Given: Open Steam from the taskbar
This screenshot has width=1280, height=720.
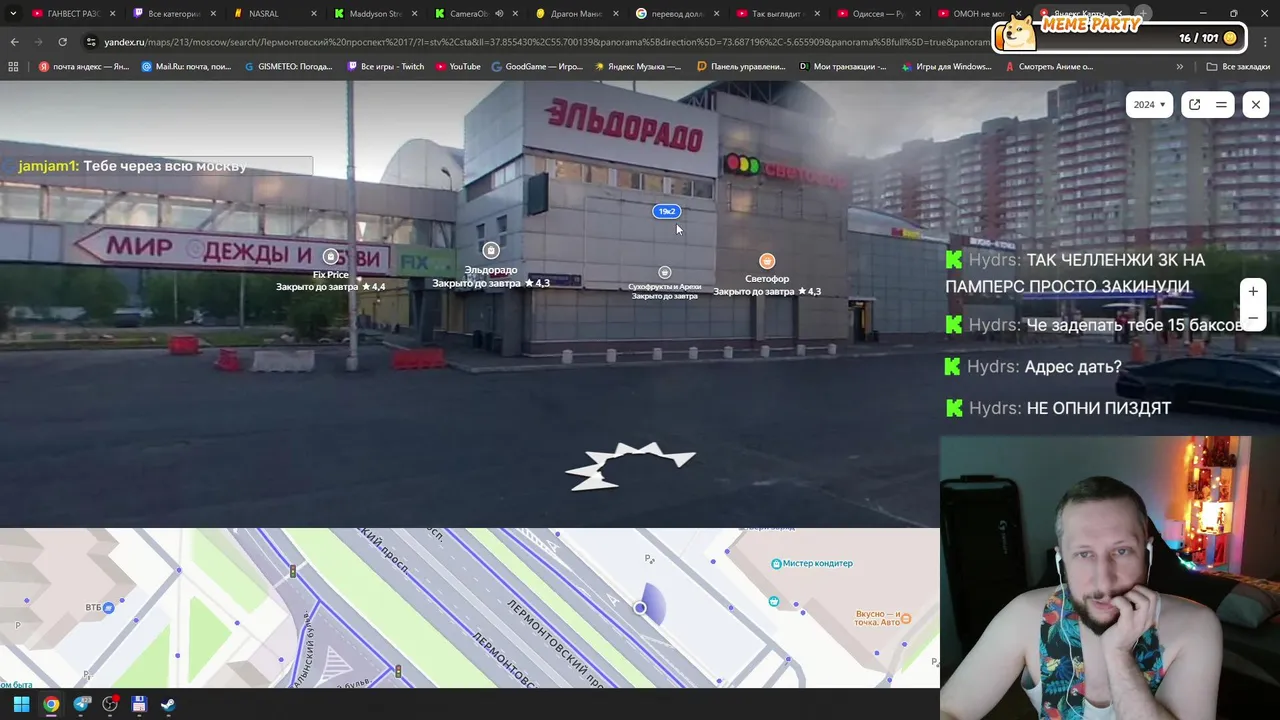Looking at the screenshot, I should click(x=168, y=704).
